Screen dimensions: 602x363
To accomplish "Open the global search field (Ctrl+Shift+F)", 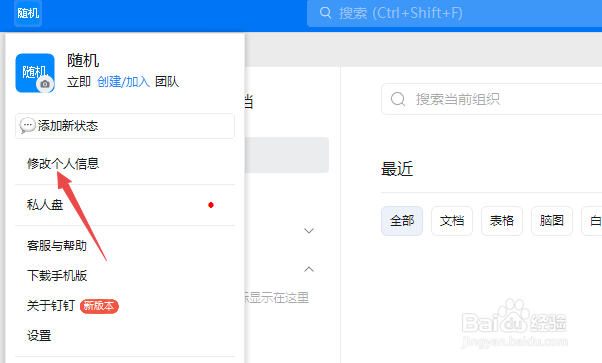I will pos(454,13).
